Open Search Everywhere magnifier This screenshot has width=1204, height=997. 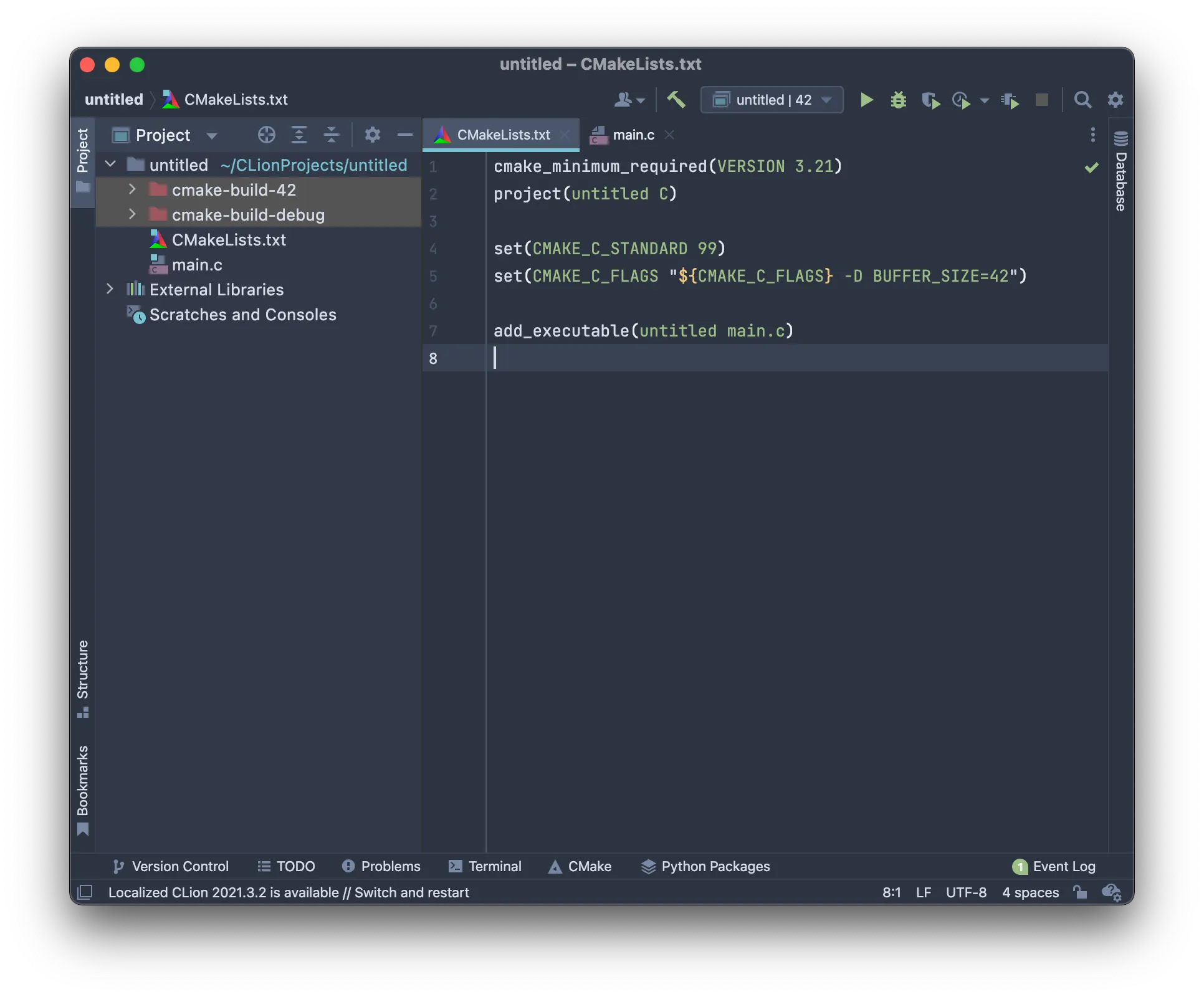pos(1082,100)
